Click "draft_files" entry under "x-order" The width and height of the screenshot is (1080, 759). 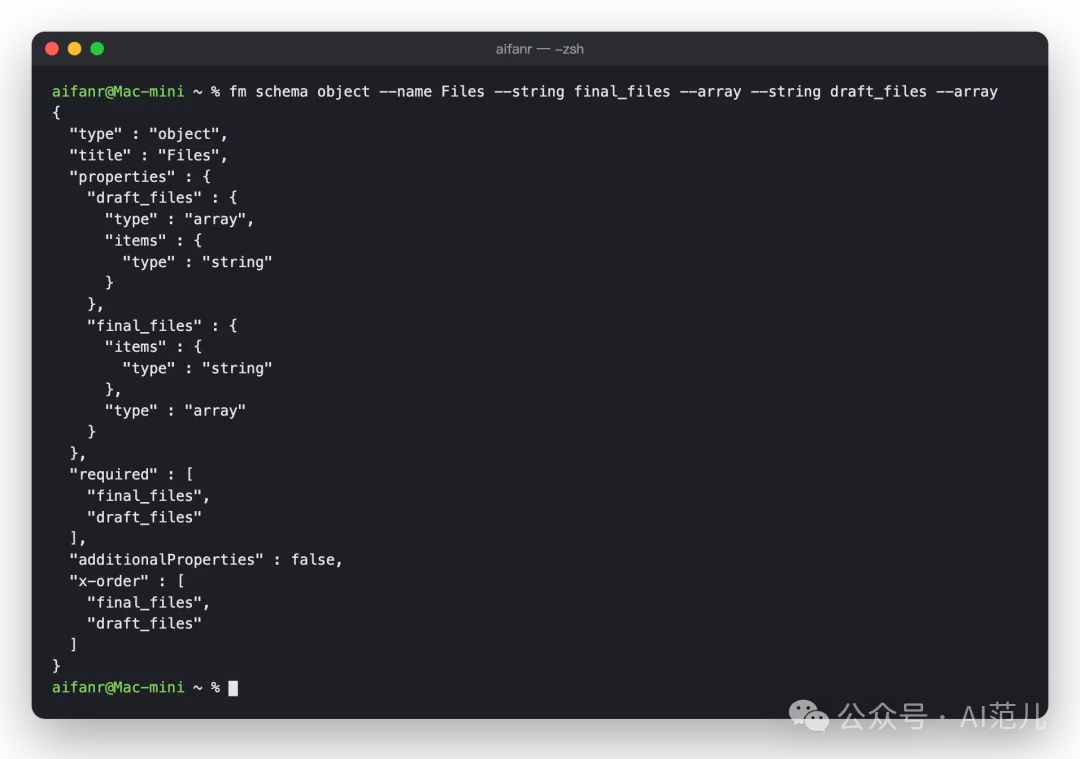[x=144, y=623]
